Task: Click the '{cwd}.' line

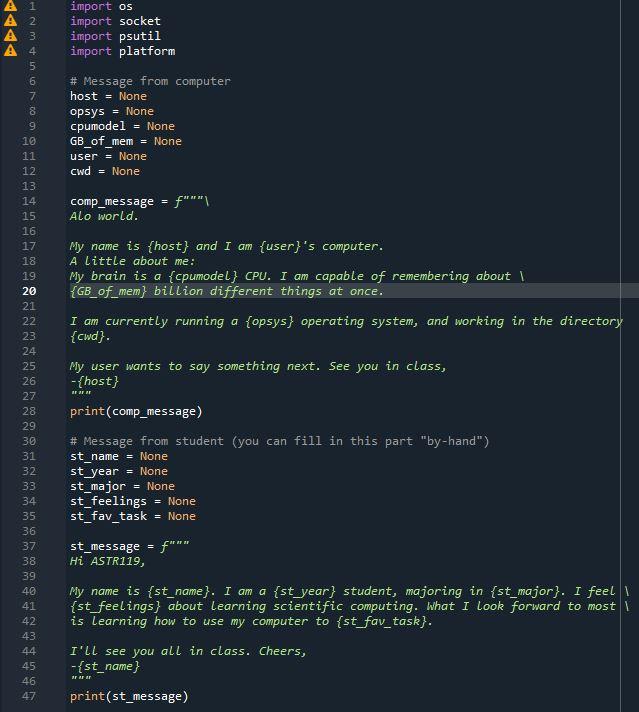Action: [x=90, y=336]
